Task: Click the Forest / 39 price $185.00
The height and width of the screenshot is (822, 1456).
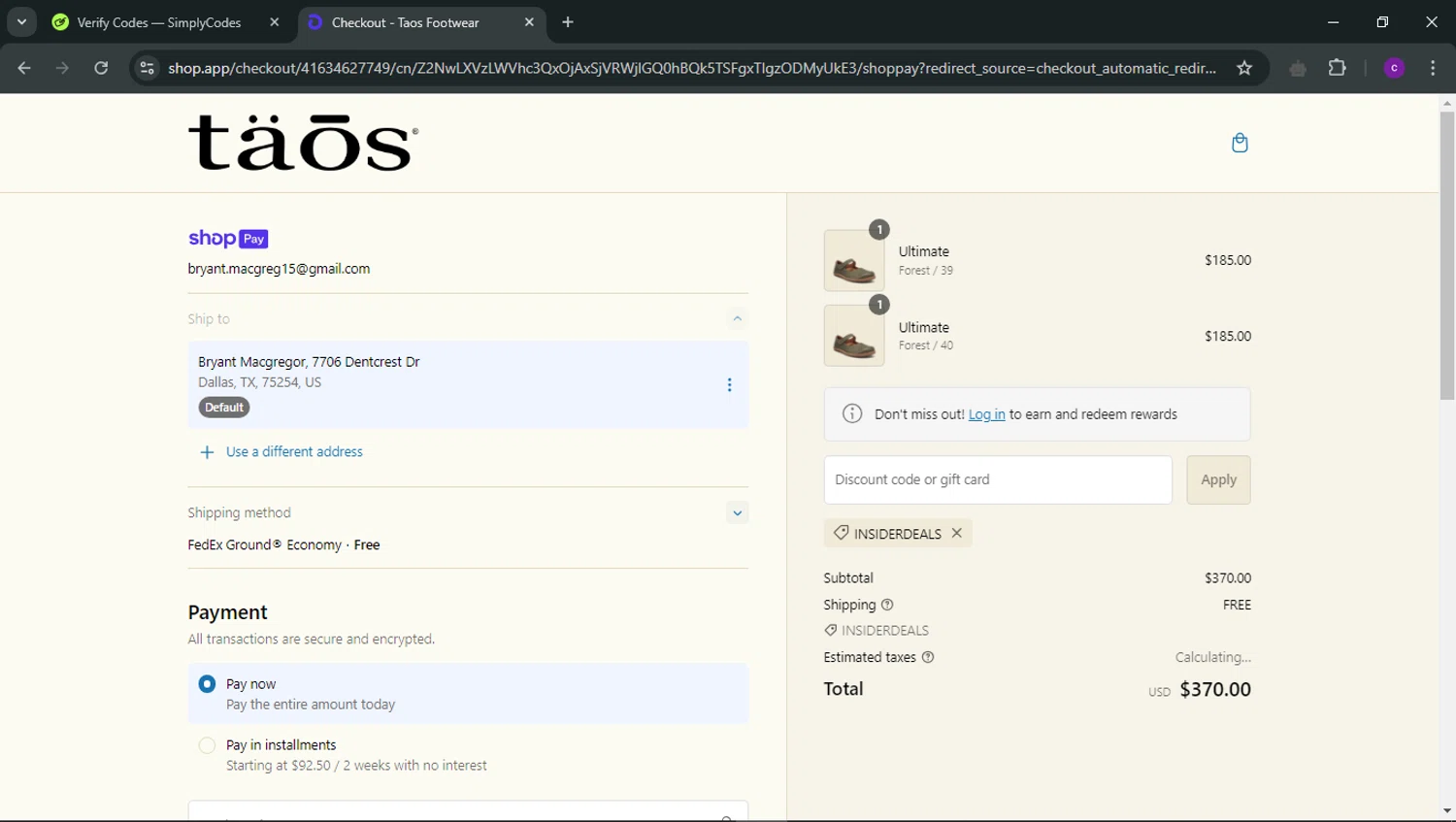Action: [1228, 260]
